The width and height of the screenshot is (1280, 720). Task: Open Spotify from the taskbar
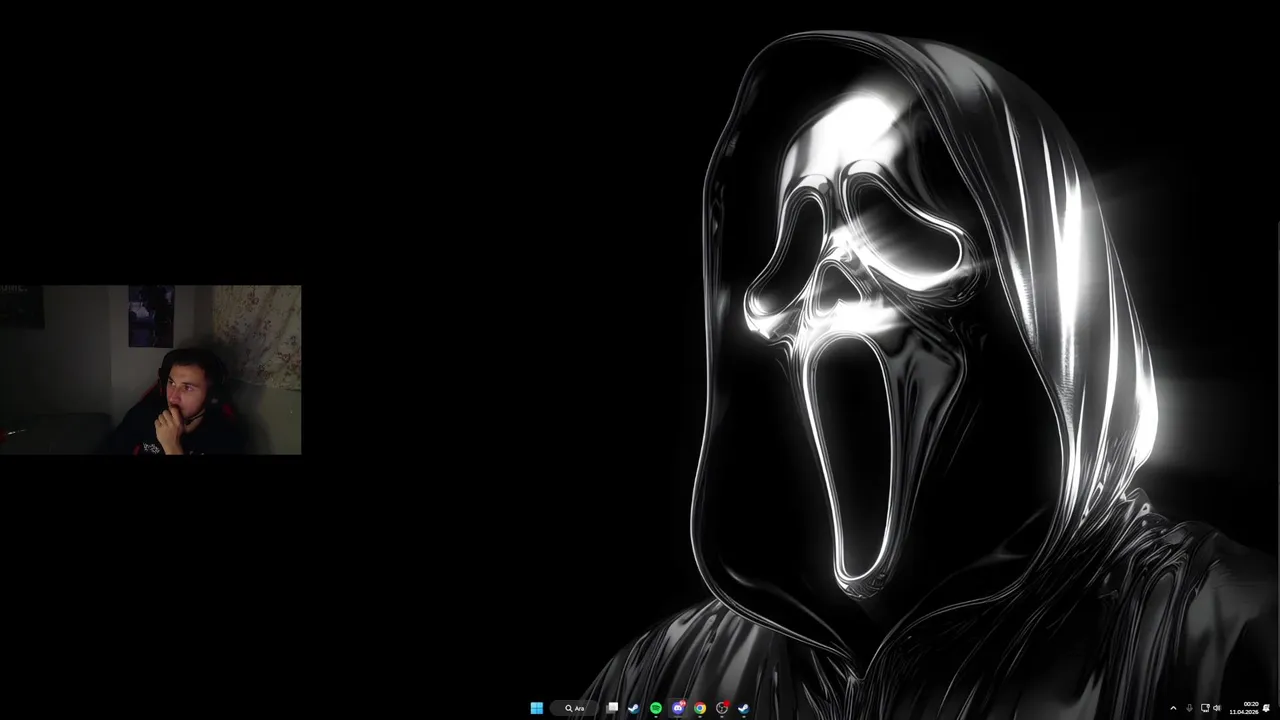point(656,708)
